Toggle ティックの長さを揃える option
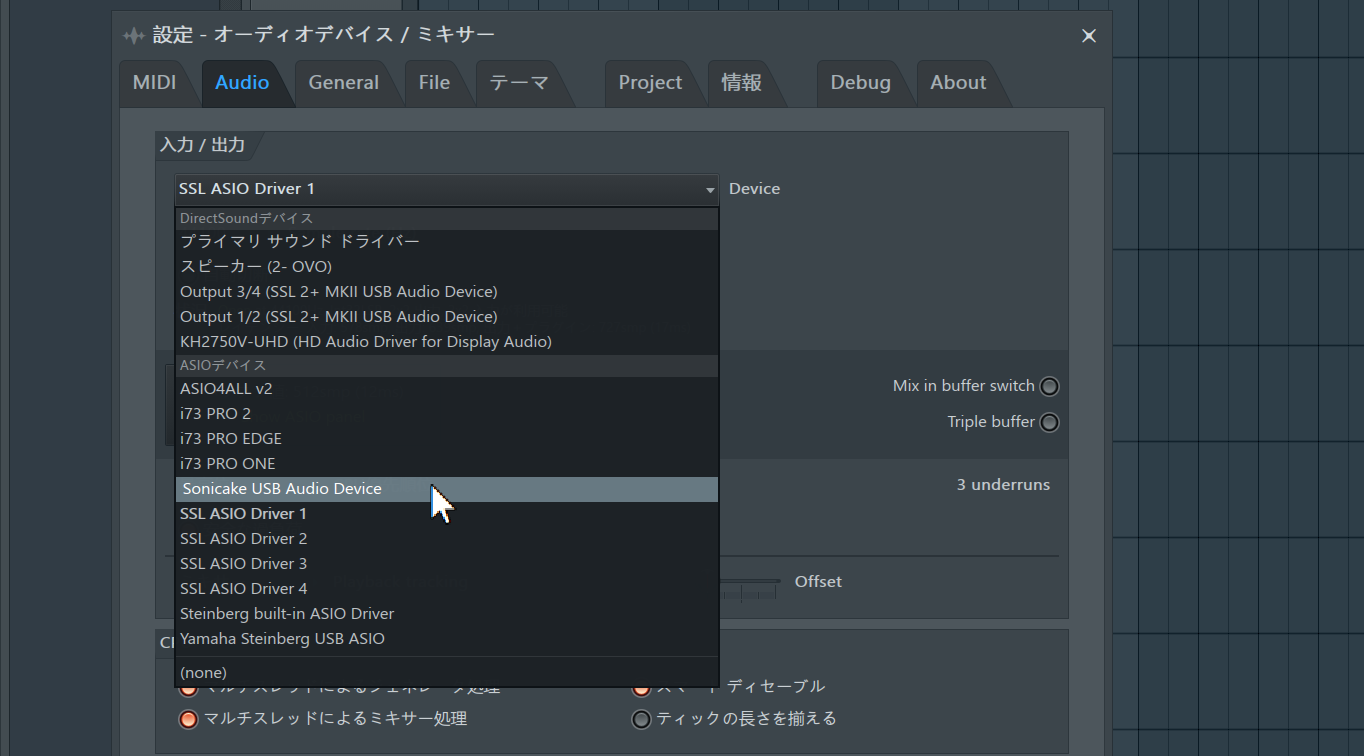The height and width of the screenshot is (756, 1364). click(x=641, y=719)
